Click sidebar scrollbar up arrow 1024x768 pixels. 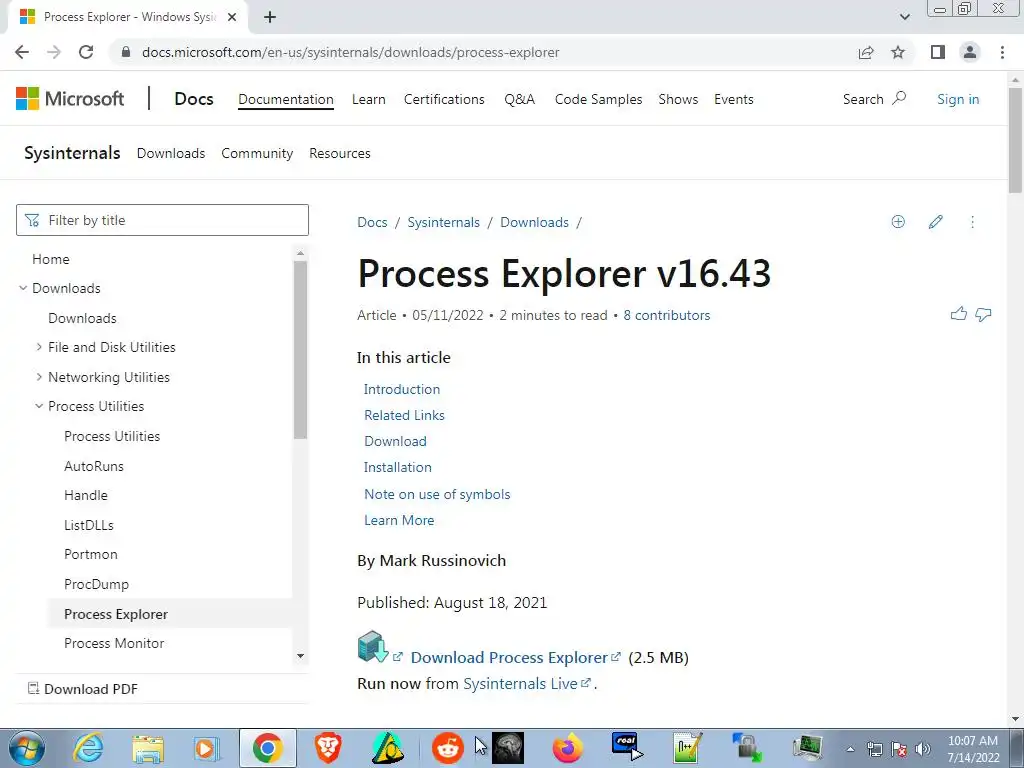[x=300, y=253]
